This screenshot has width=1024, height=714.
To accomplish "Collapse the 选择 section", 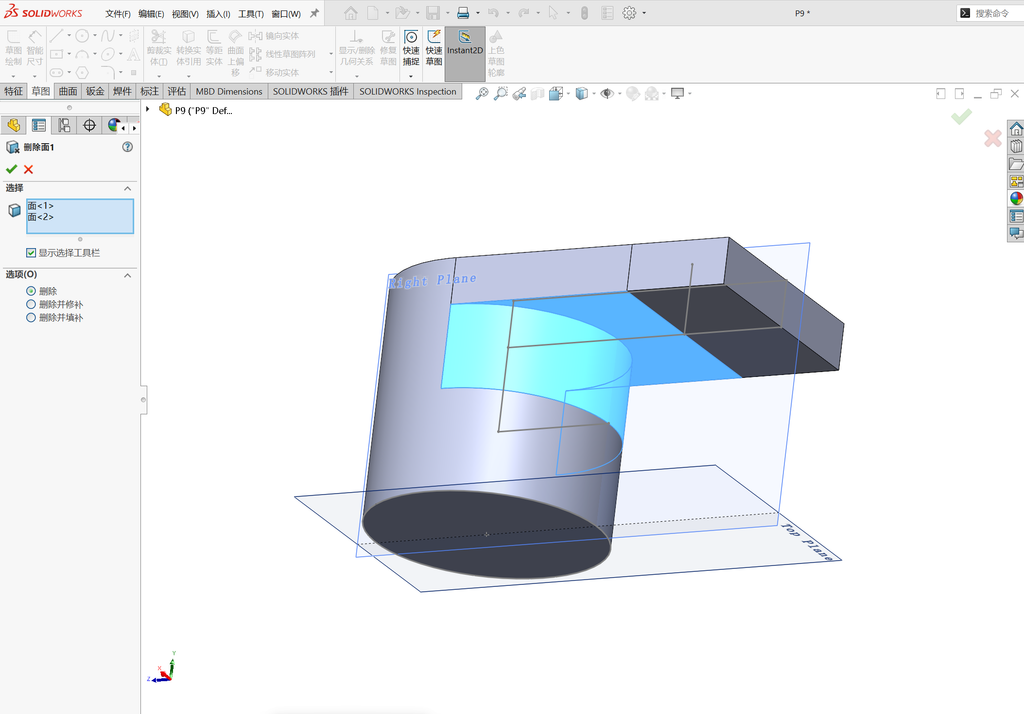I will [127, 188].
